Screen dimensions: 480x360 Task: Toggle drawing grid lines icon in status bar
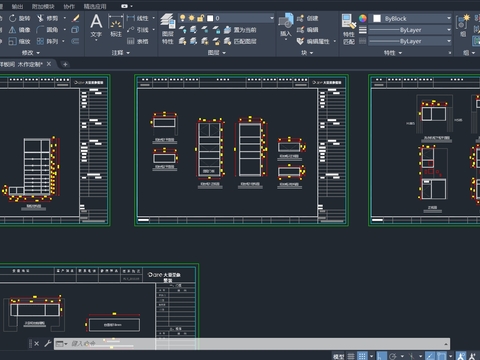pyautogui.click(x=351, y=356)
